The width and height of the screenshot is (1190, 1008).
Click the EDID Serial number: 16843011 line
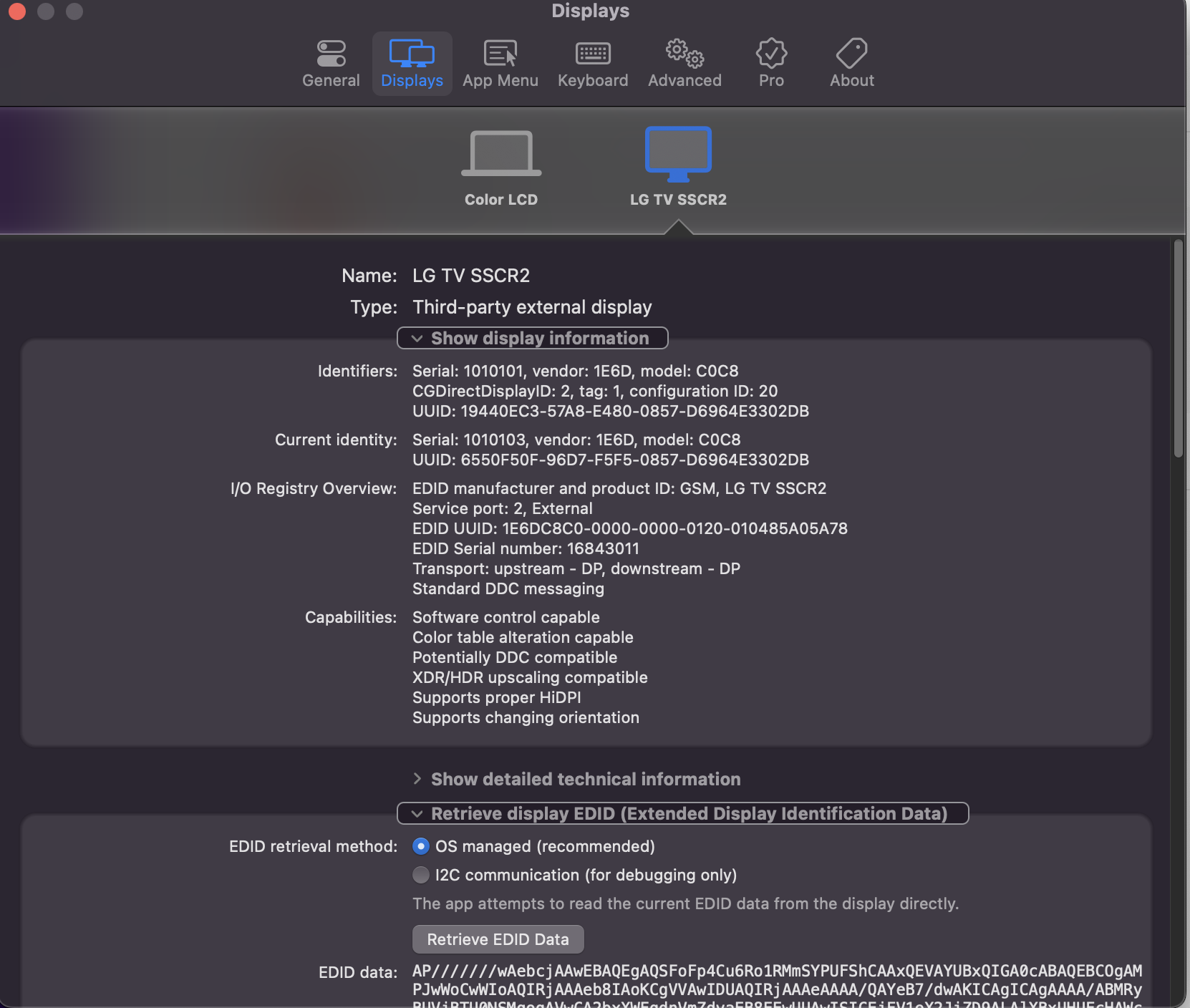point(526,548)
